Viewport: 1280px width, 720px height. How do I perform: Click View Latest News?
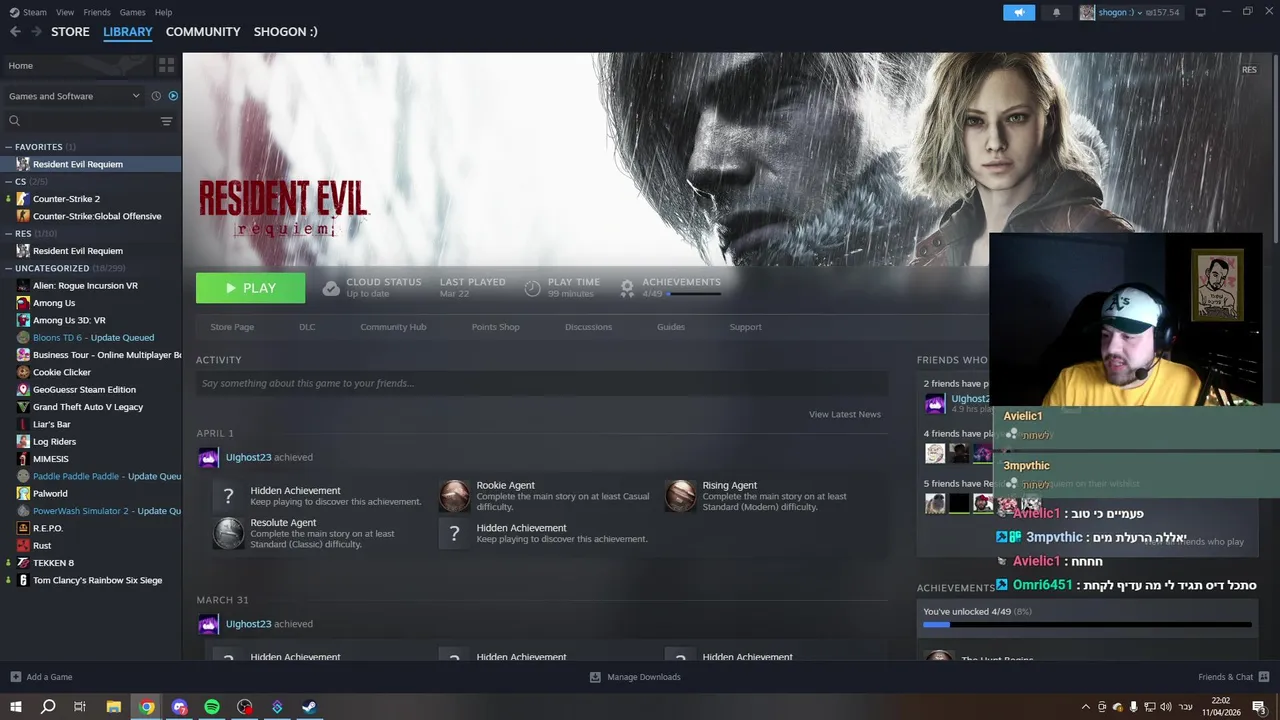point(845,414)
